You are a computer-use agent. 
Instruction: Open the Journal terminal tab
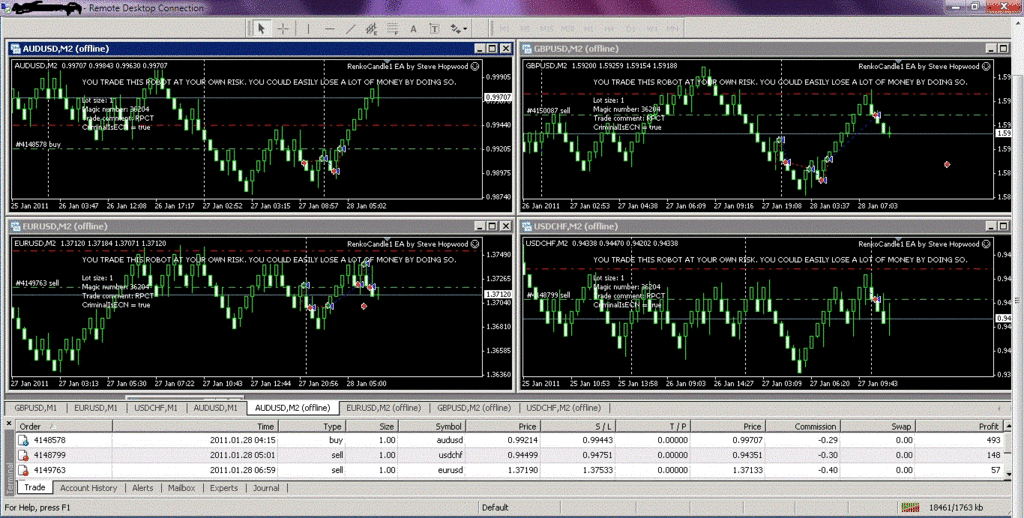pyautogui.click(x=266, y=488)
